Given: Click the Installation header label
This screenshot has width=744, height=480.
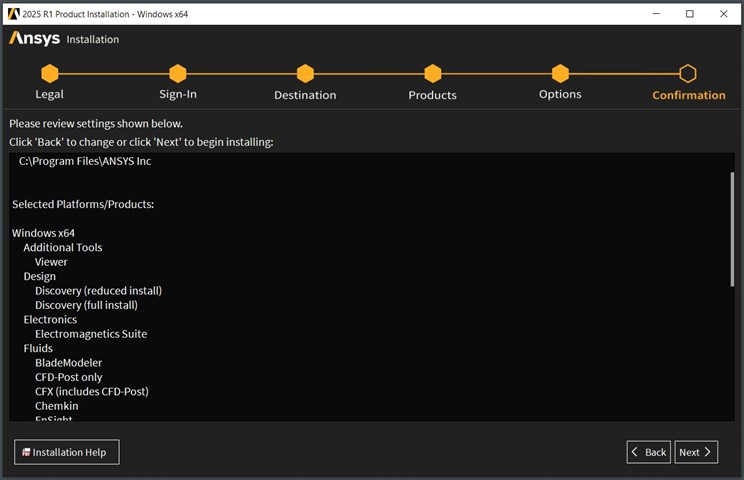Looking at the screenshot, I should (x=93, y=39).
